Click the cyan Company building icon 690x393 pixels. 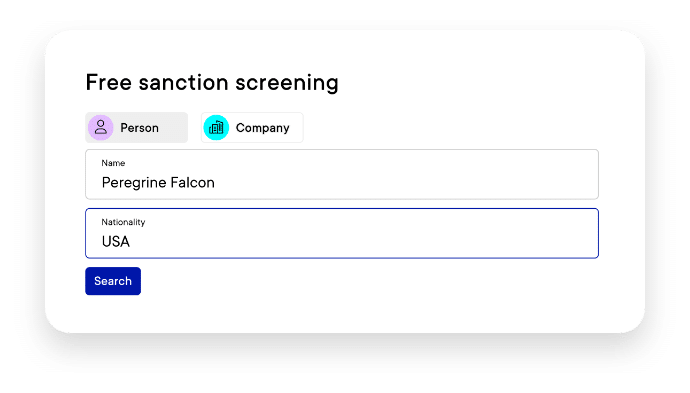point(216,128)
